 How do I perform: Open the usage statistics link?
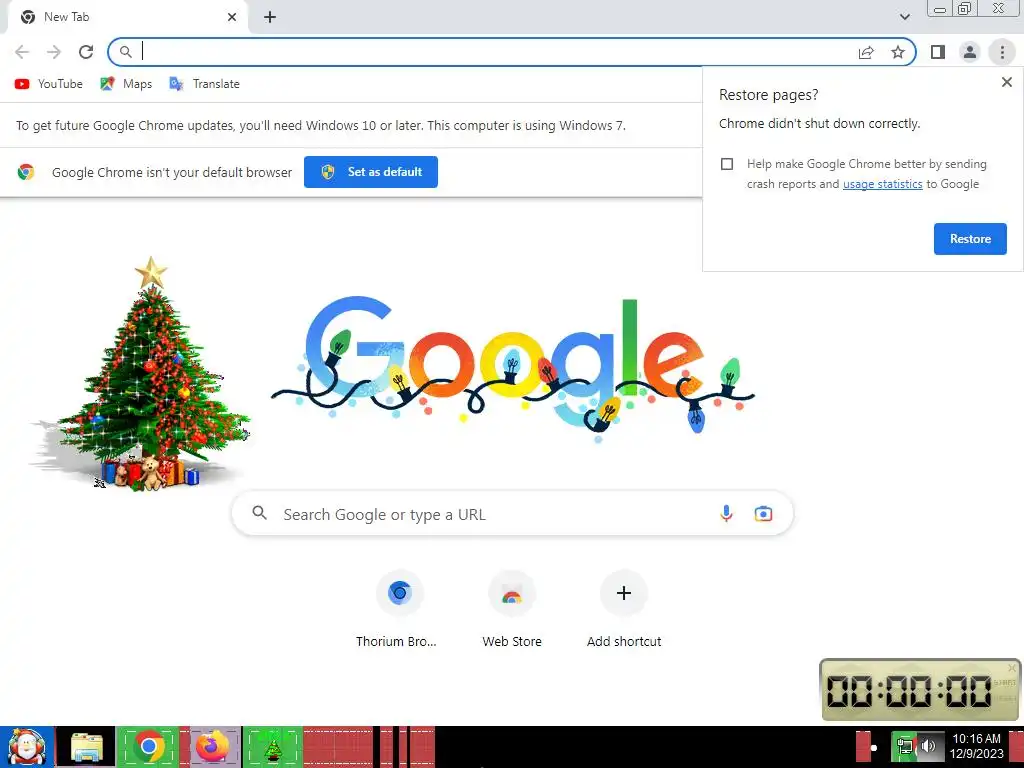point(882,184)
